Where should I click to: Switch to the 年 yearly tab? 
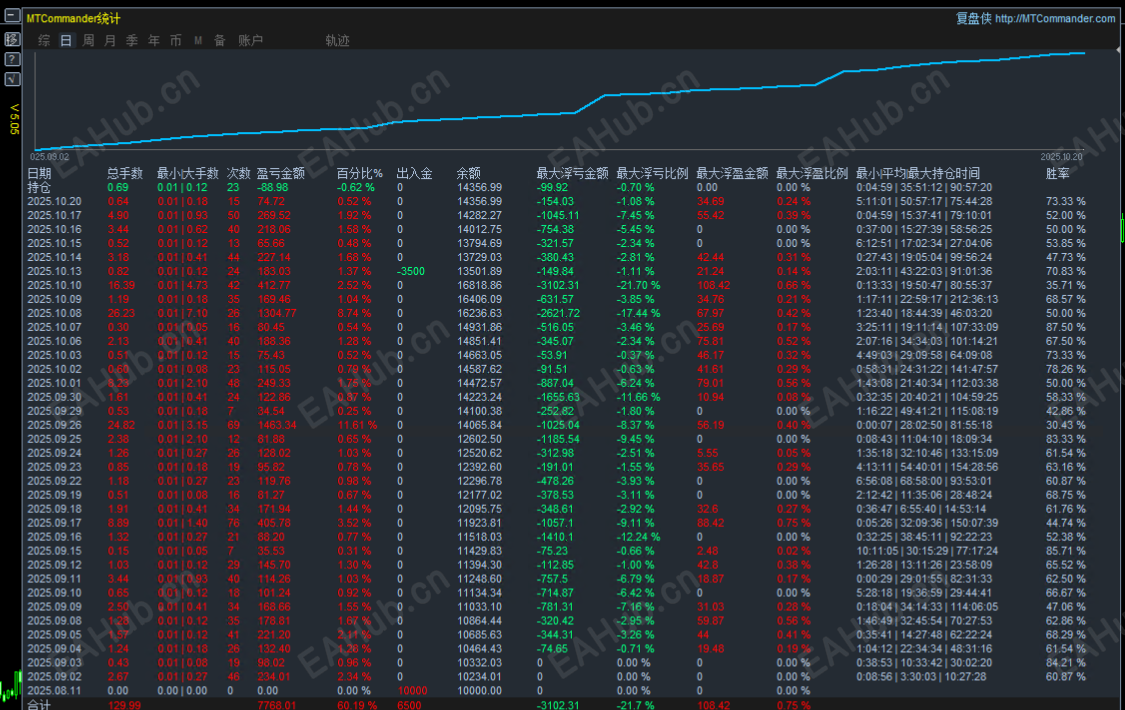click(154, 41)
